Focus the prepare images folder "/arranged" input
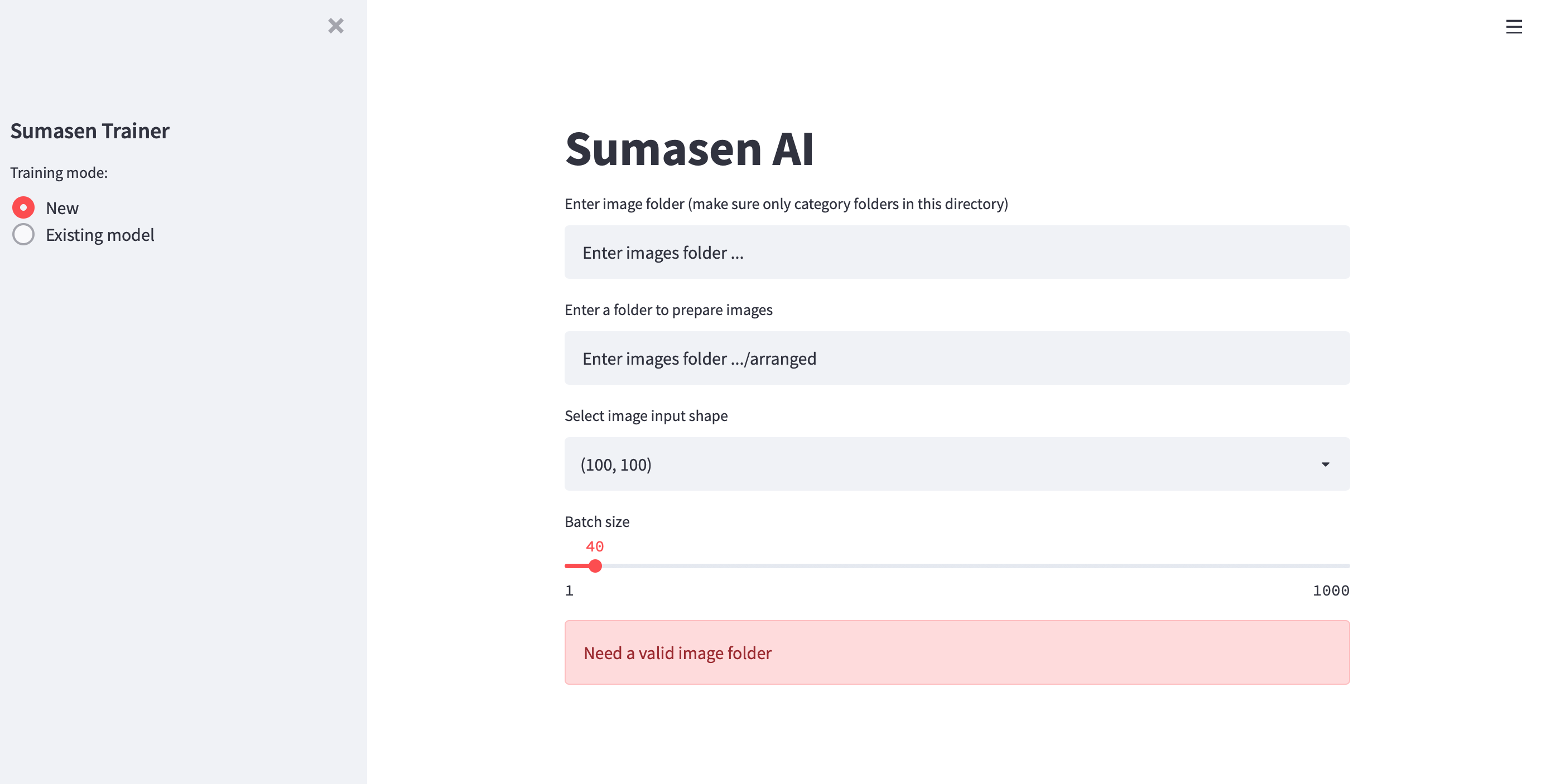The width and height of the screenshot is (1541, 784). coord(956,358)
